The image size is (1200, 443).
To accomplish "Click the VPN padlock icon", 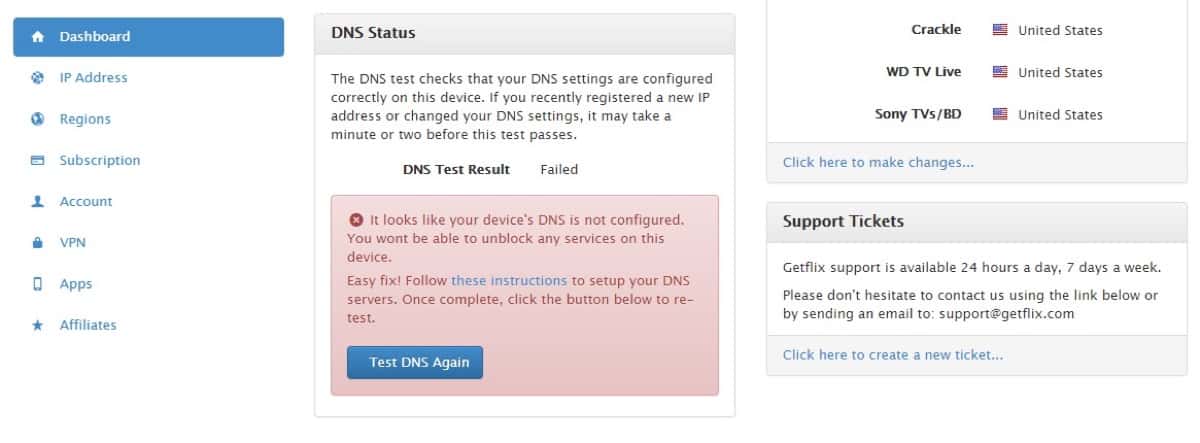I will pyautogui.click(x=38, y=243).
